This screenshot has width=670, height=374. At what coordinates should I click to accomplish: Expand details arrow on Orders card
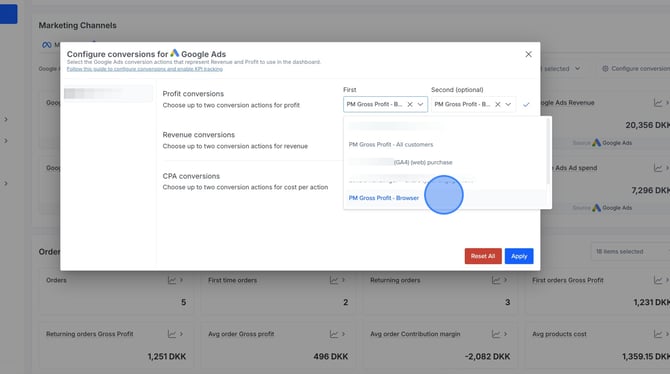tap(182, 280)
